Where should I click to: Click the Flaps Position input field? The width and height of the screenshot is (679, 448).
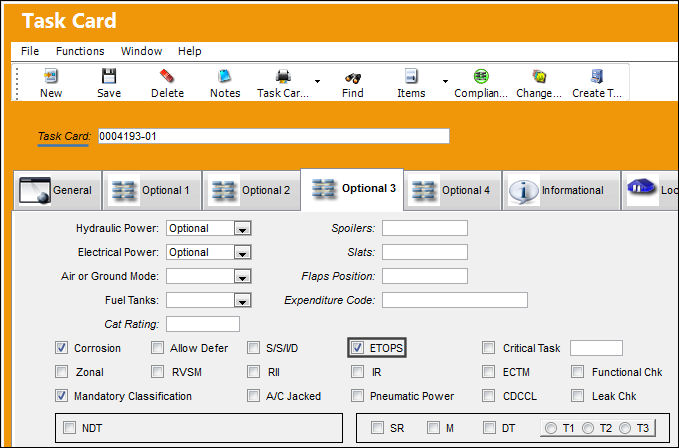(x=425, y=276)
